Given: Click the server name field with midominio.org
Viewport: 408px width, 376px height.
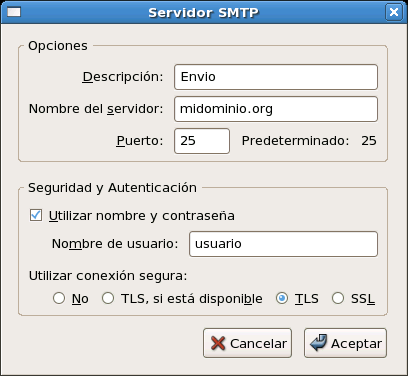Looking at the screenshot, I should 276,109.
